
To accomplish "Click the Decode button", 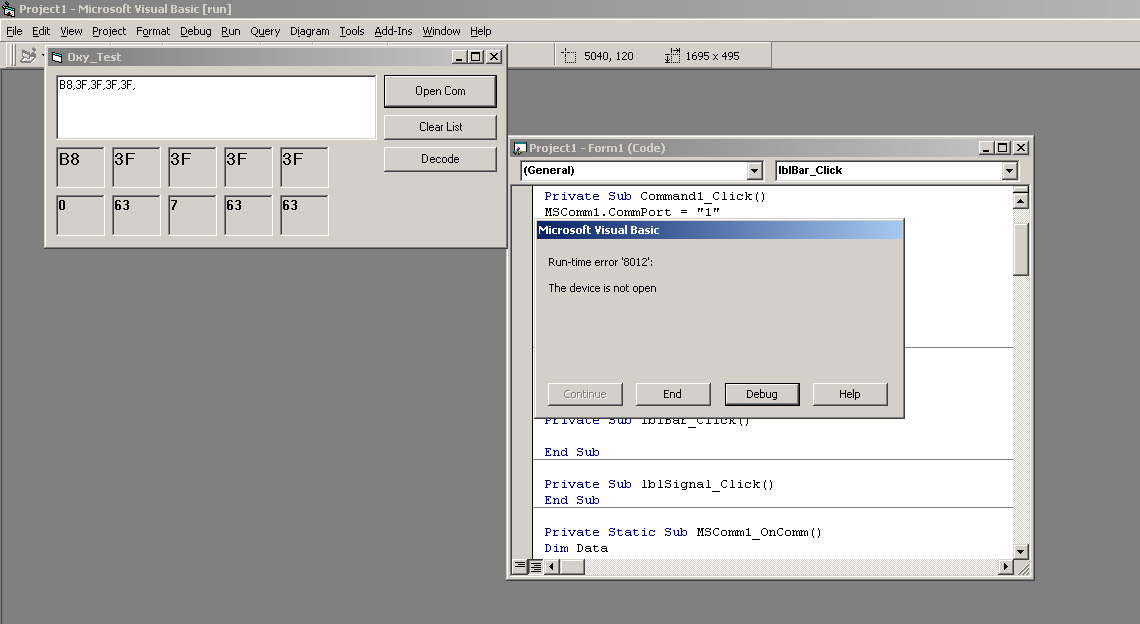I will (x=440, y=159).
